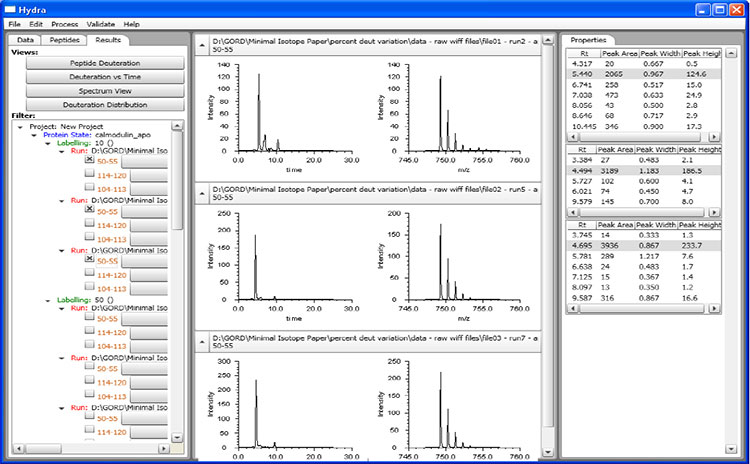Collapse the first Run under Labelling: 10

tap(62, 151)
